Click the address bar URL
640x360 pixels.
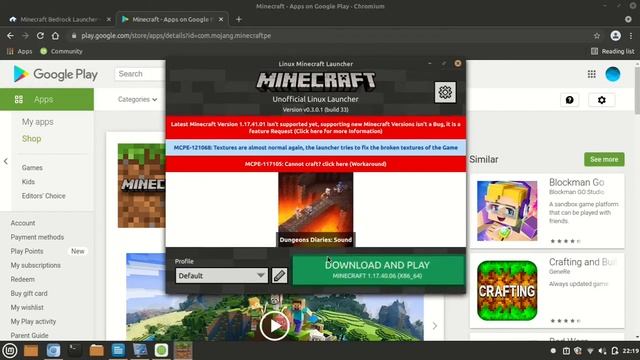[x=176, y=36]
